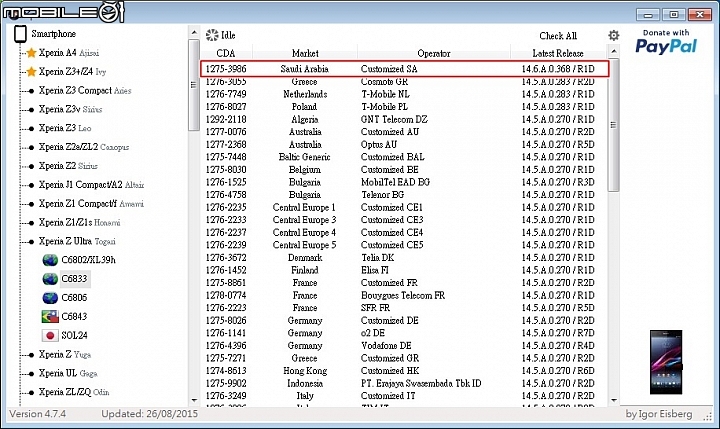
Task: Click the Japan flag icon next to SOL24
Action: click(x=50, y=335)
